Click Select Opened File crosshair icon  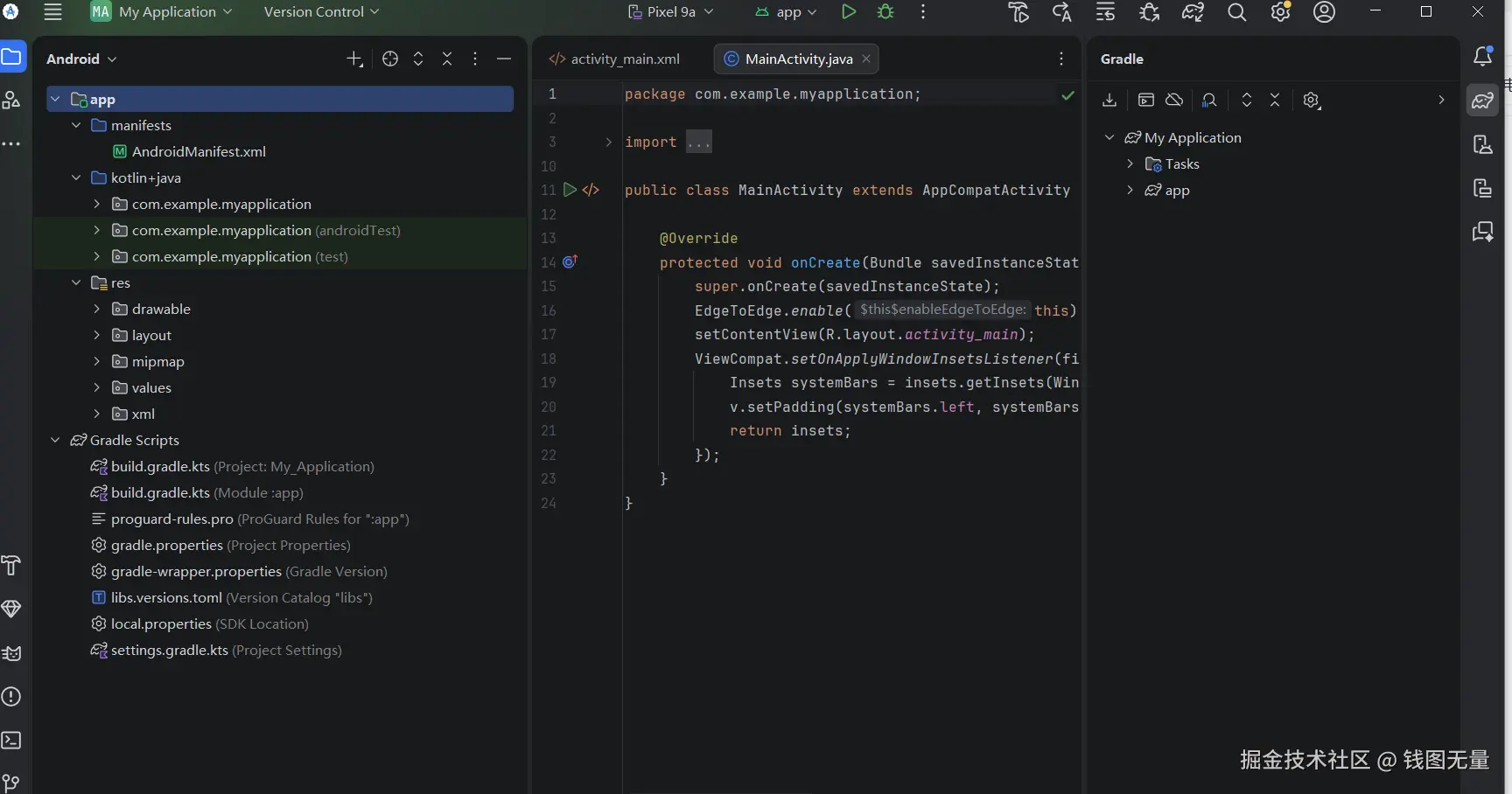pos(390,59)
